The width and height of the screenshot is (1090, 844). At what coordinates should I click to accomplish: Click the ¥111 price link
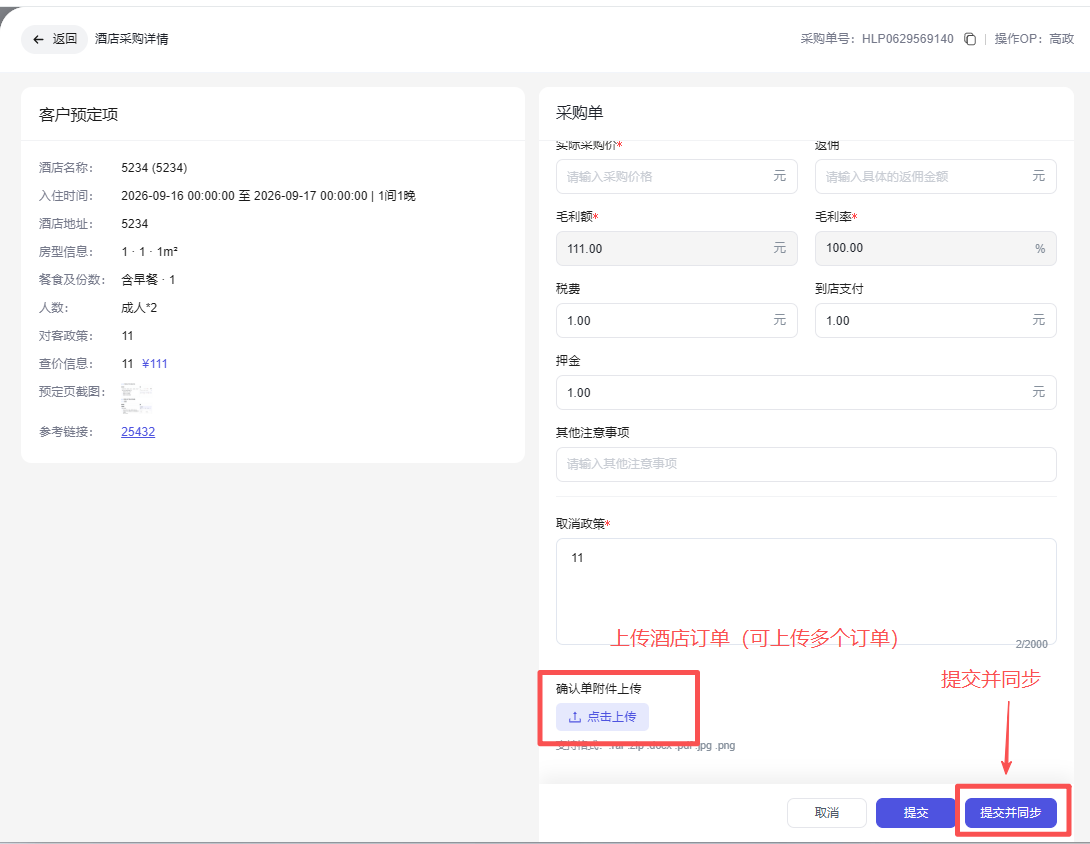coord(154,364)
